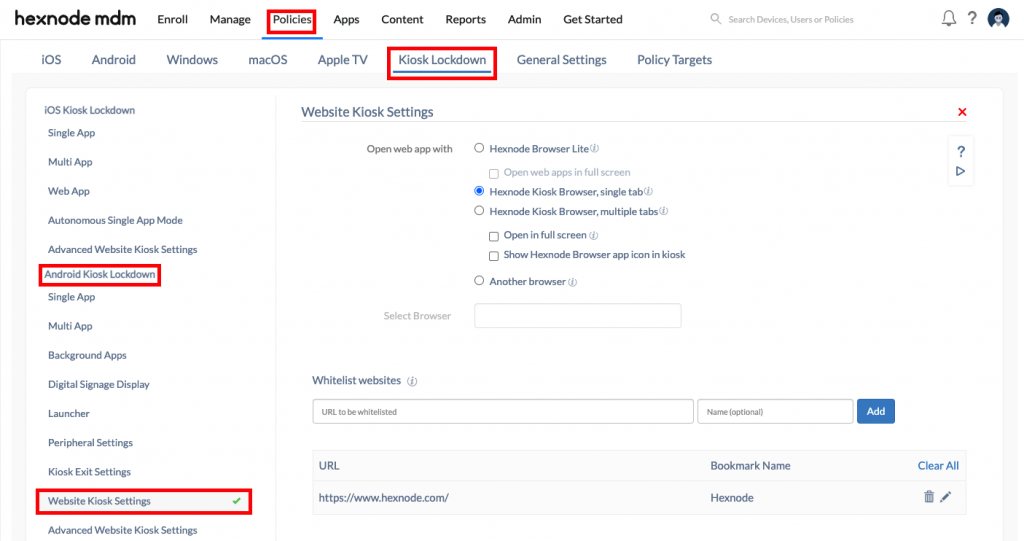Switch to the General Settings tab

(x=562, y=59)
